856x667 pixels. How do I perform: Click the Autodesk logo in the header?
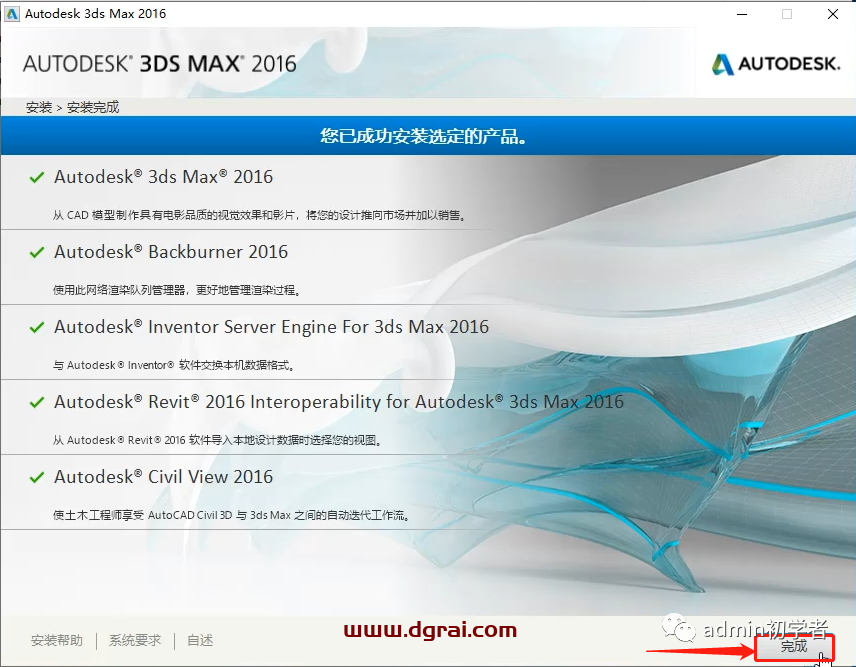point(776,64)
